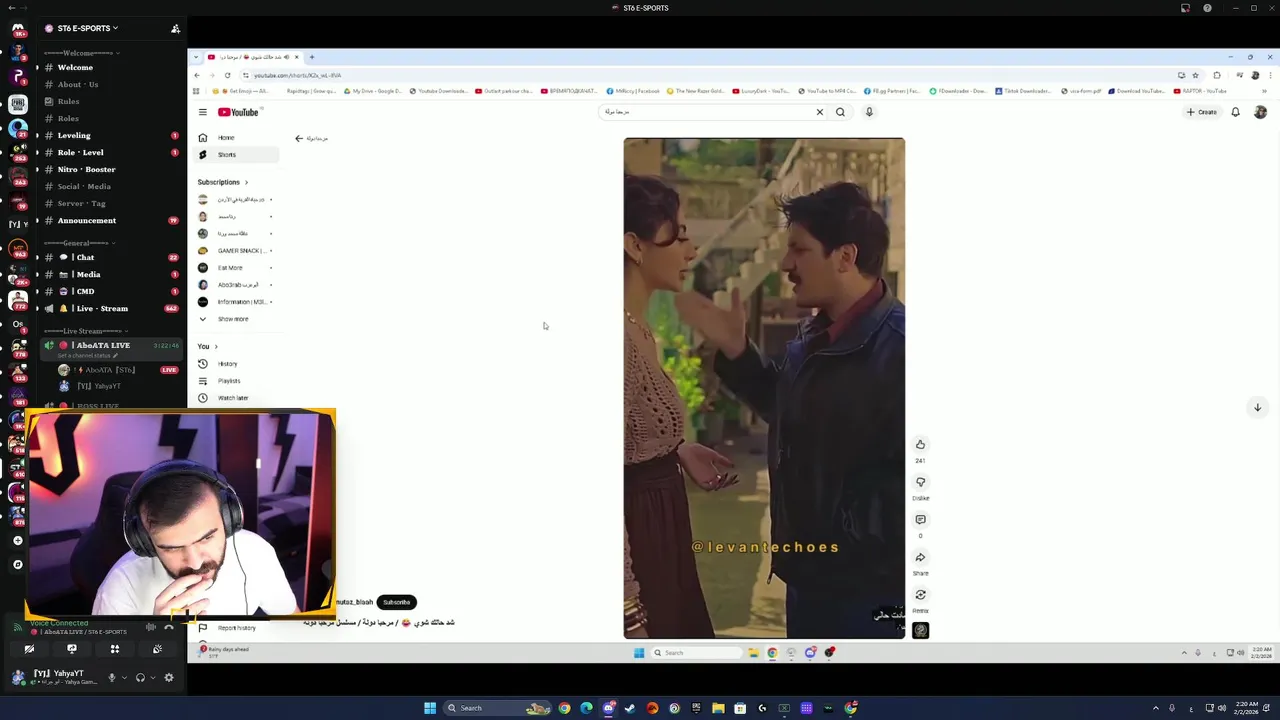The image size is (1280, 720).
Task: Open a new browser tab
Action: tap(312, 57)
